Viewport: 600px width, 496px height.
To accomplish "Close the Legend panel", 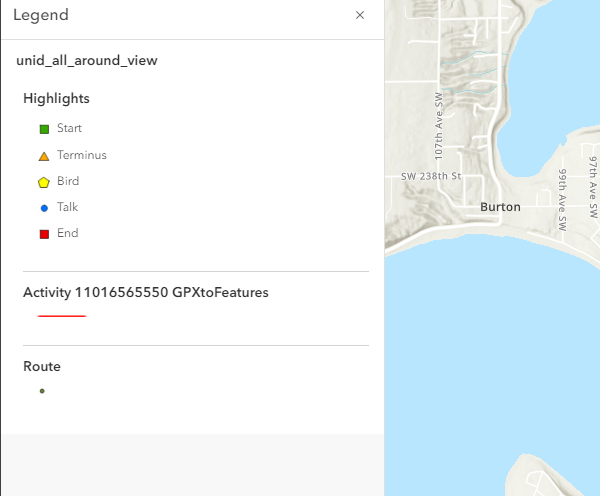I will pyautogui.click(x=360, y=16).
